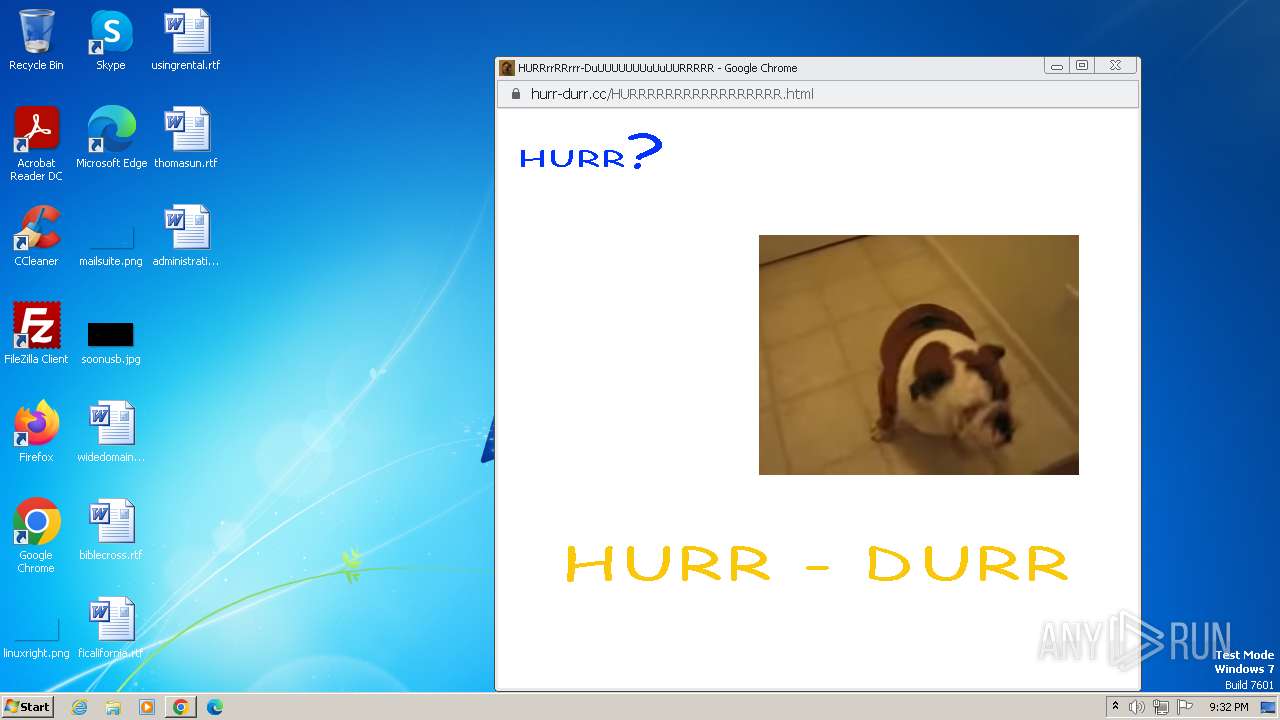Open Firefox desktop shortcut

pyautogui.click(x=36, y=432)
